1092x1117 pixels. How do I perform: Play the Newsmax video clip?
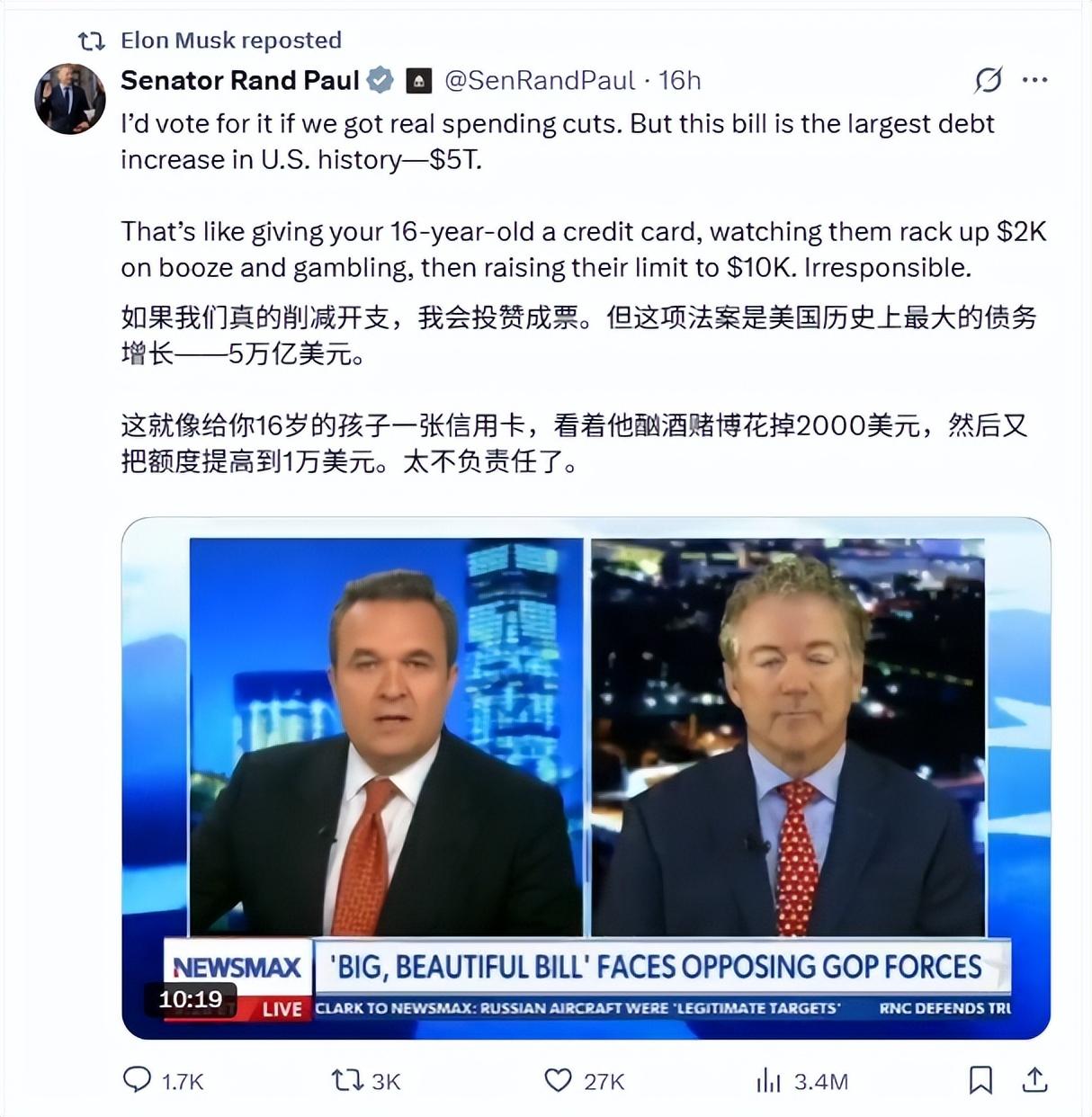[x=586, y=778]
